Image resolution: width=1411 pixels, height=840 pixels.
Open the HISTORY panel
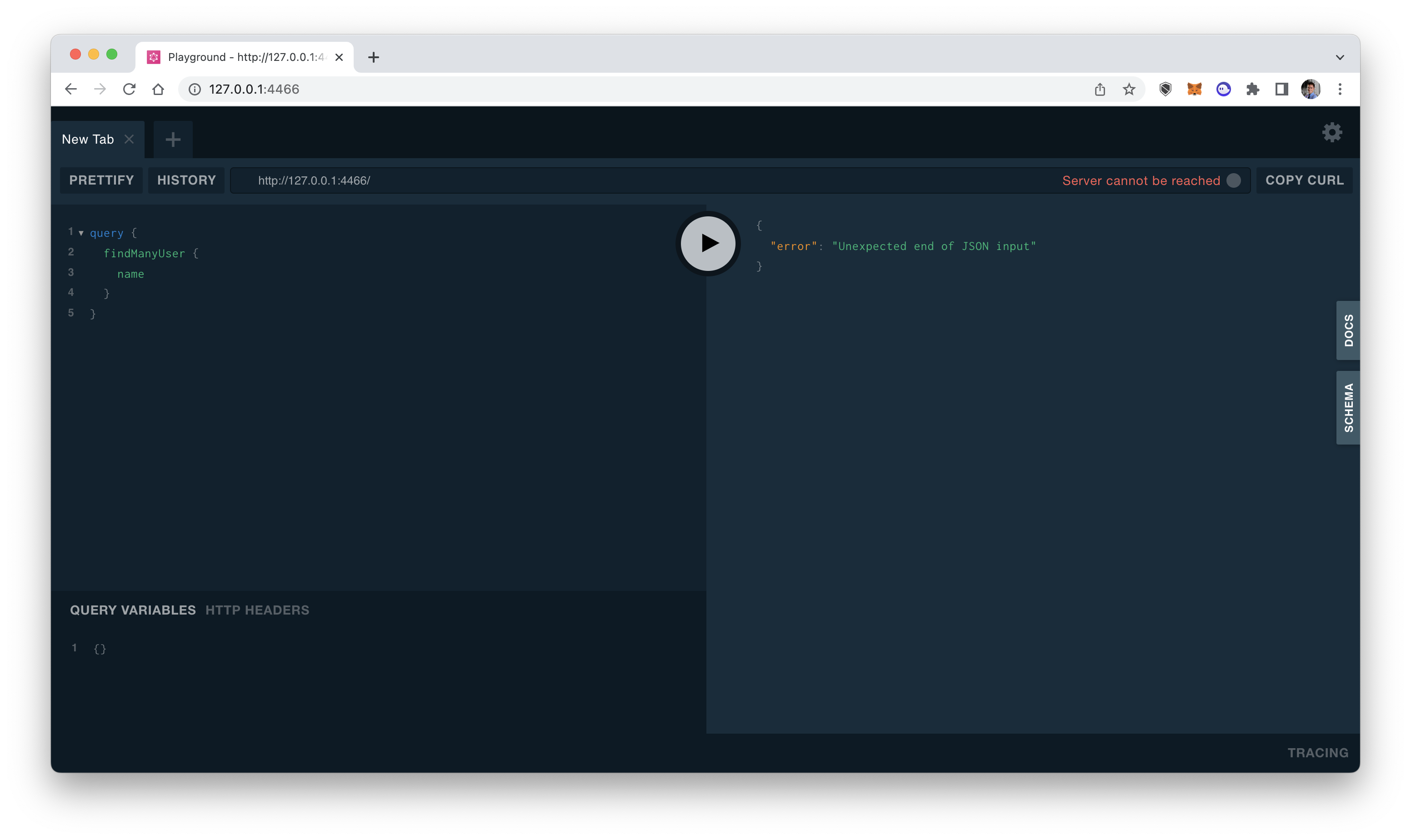pos(186,180)
